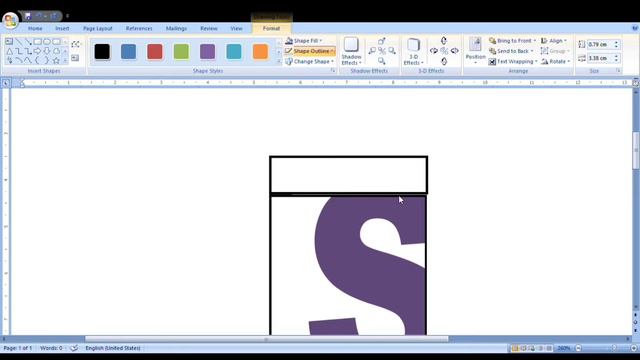Nudge shadow left
640x360 pixels.
372,51
